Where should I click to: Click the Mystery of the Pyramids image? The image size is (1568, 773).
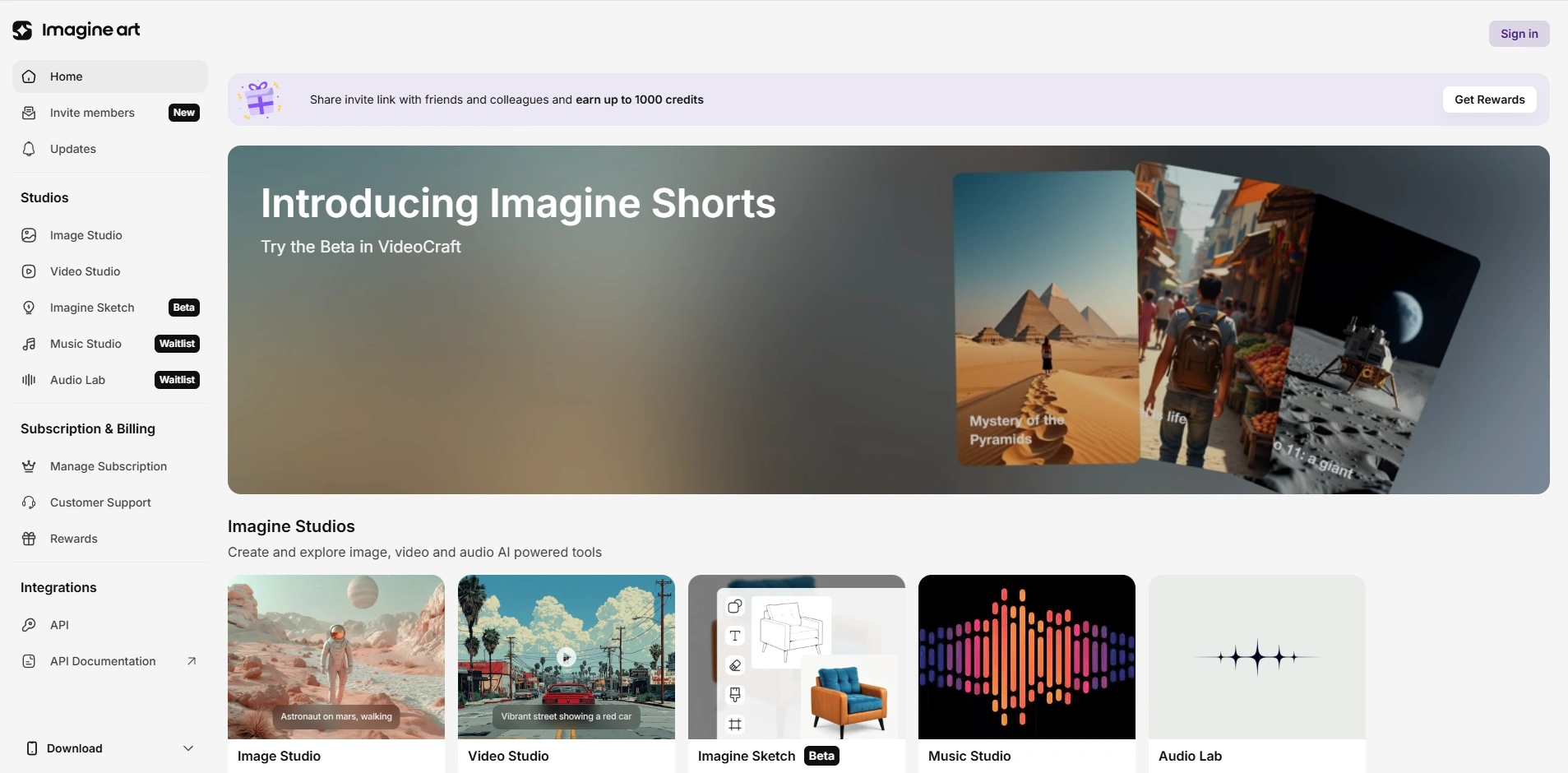click(1046, 318)
